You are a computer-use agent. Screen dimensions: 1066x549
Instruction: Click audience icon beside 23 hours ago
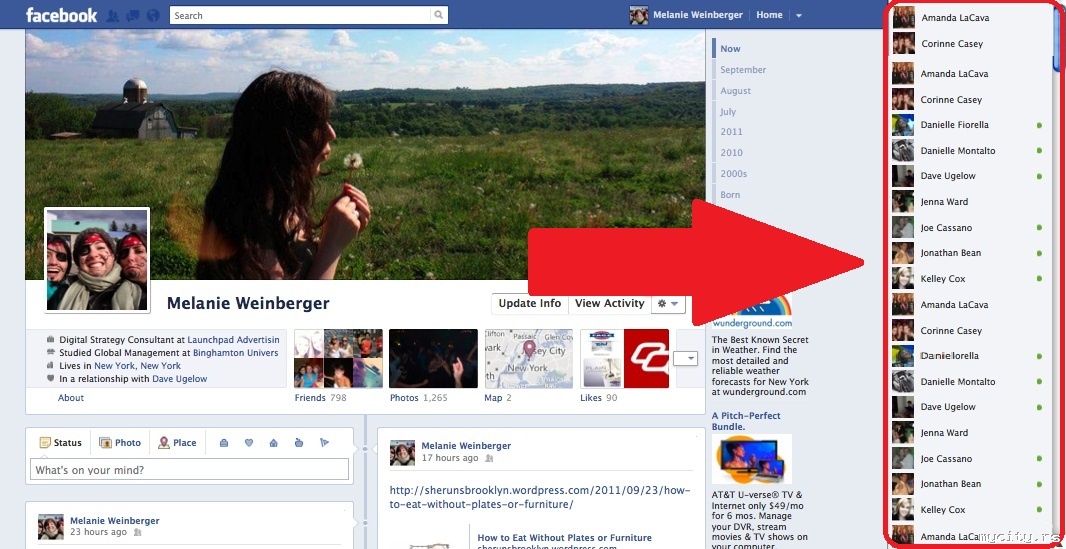coord(137,533)
